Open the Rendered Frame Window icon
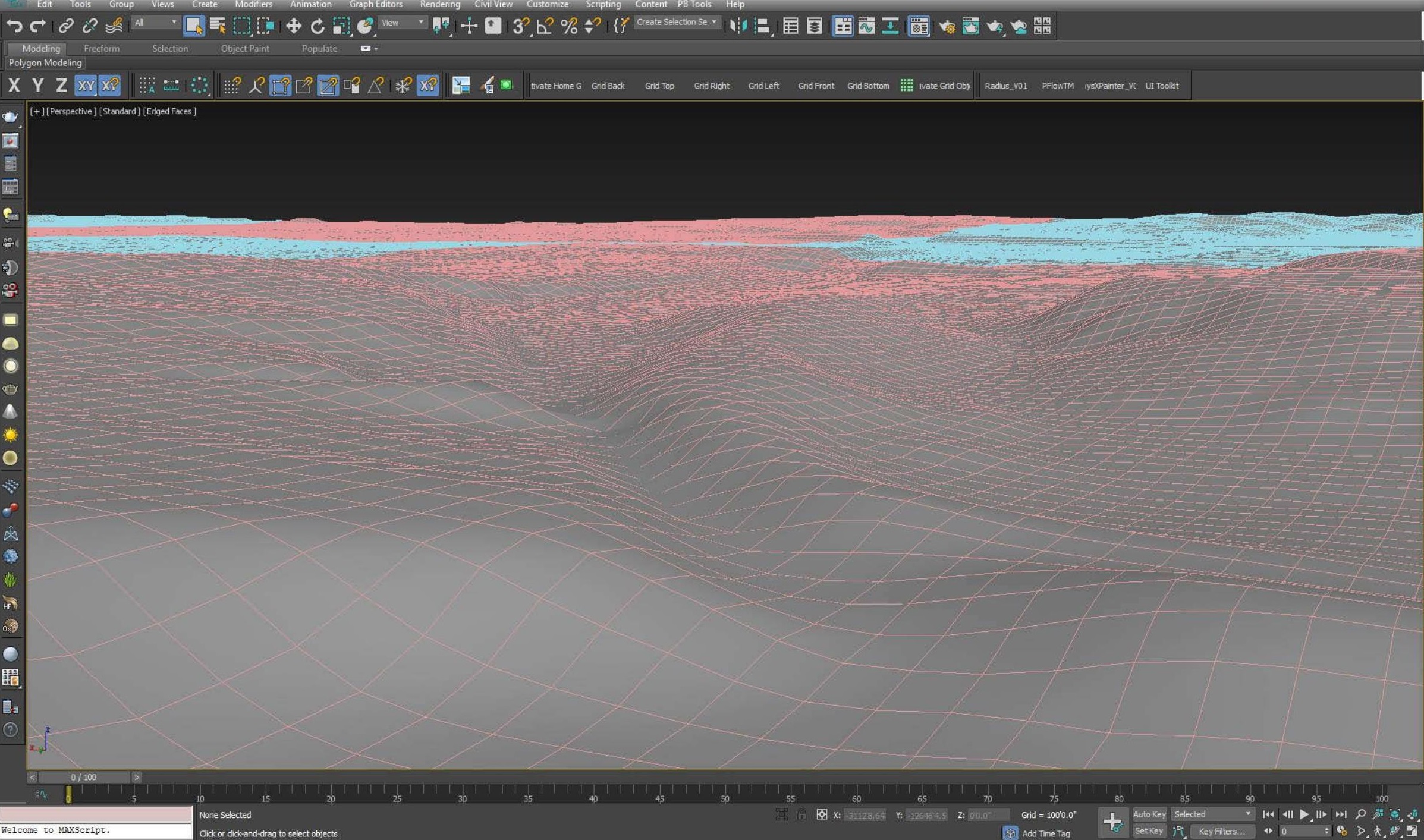This screenshot has width=1424, height=840. click(970, 26)
